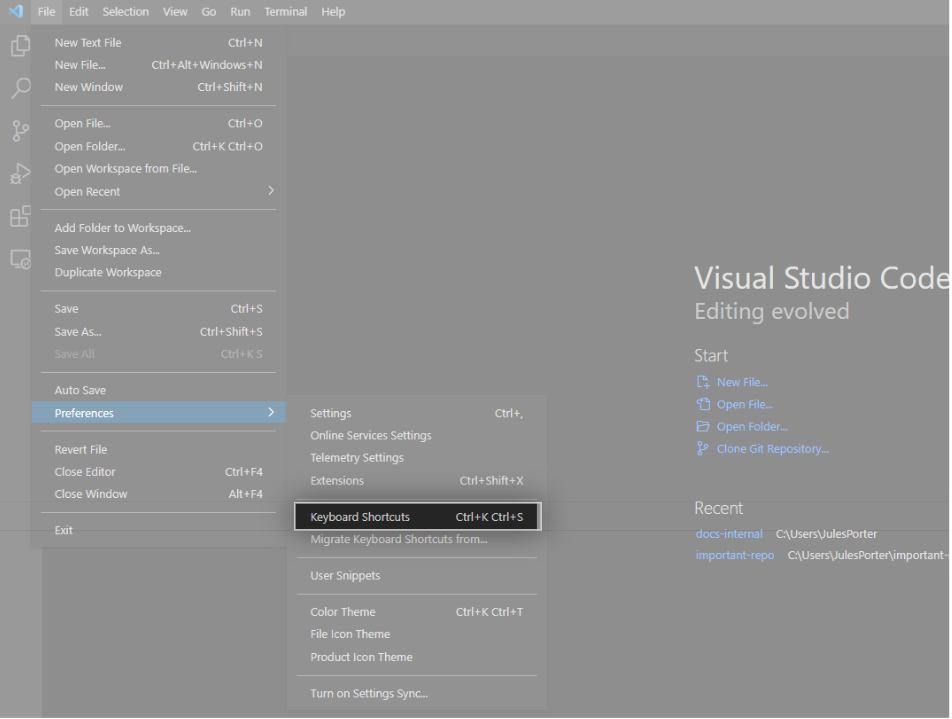
Task: Open the Edit menu
Action: (x=78, y=12)
